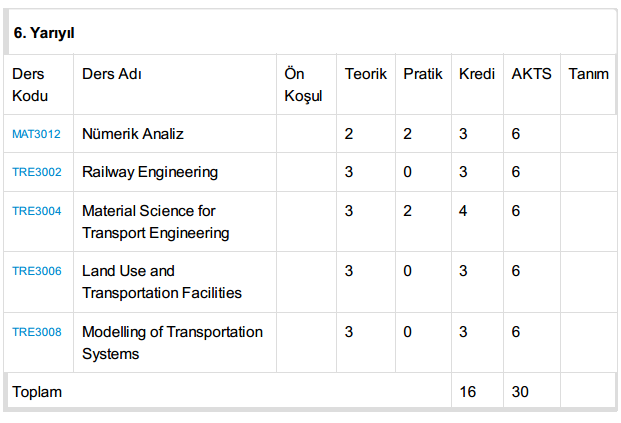Image resolution: width=621 pixels, height=423 pixels.
Task: Click the Teorik column header
Action: (365, 75)
